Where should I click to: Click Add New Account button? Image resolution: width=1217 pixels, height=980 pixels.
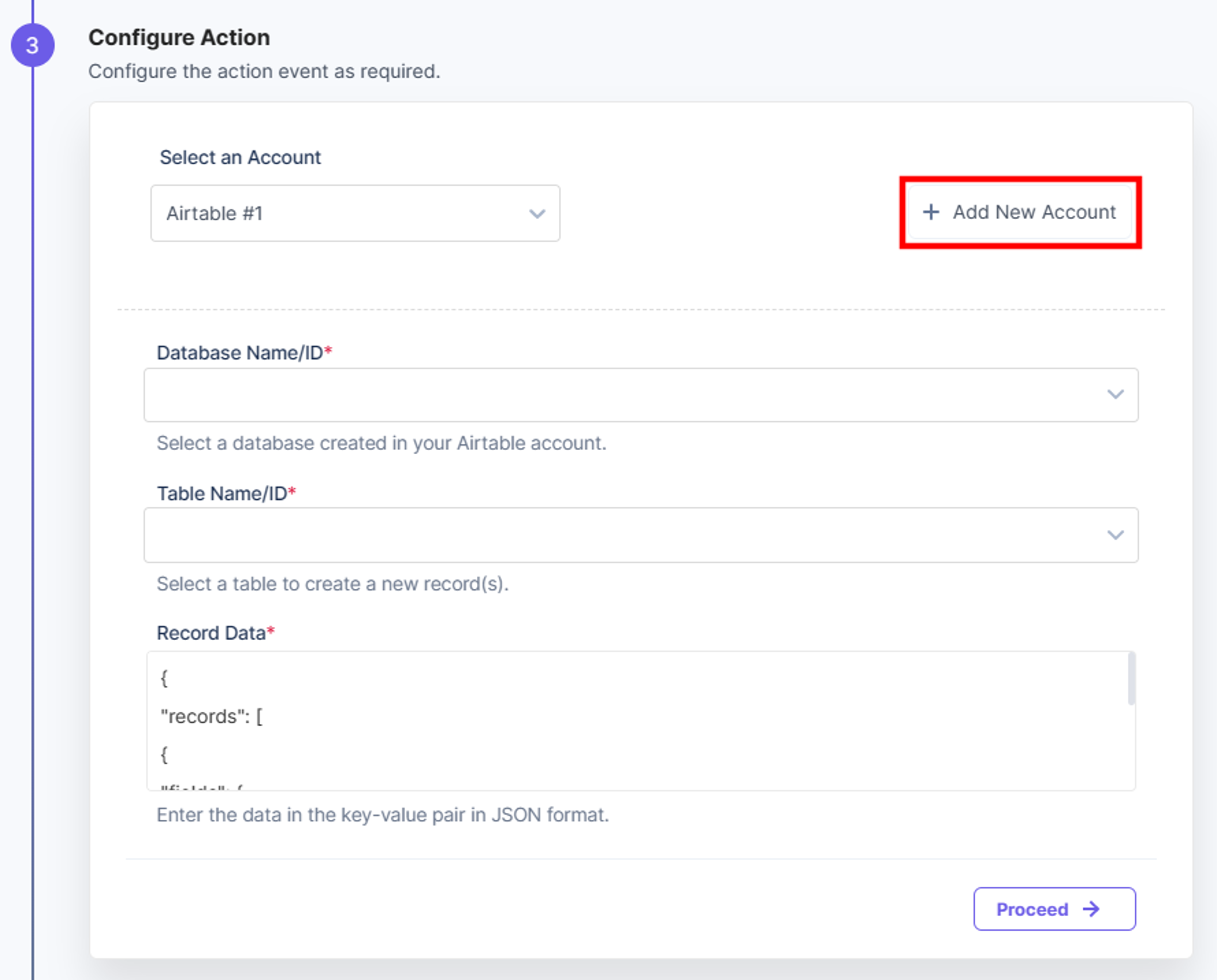[1020, 212]
